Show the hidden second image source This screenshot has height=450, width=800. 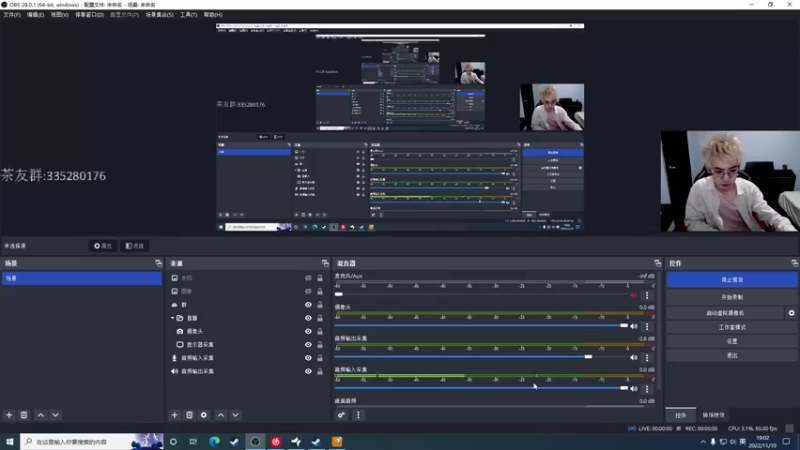(x=308, y=291)
